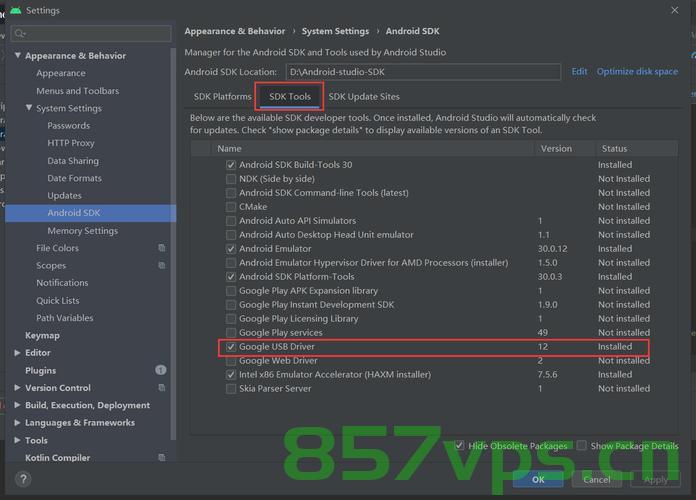This screenshot has height=500, width=696.
Task: Sort table by Status column header
Action: (x=637, y=149)
